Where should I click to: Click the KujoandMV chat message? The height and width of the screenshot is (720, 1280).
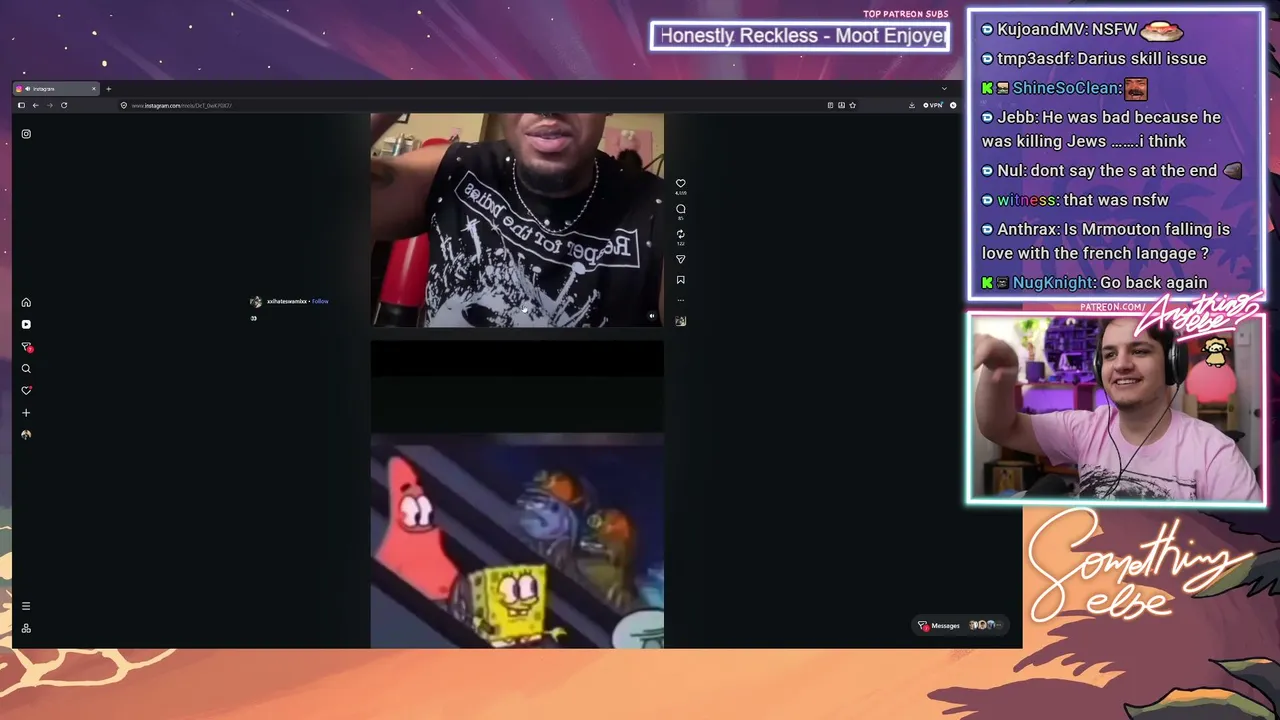(1082, 31)
